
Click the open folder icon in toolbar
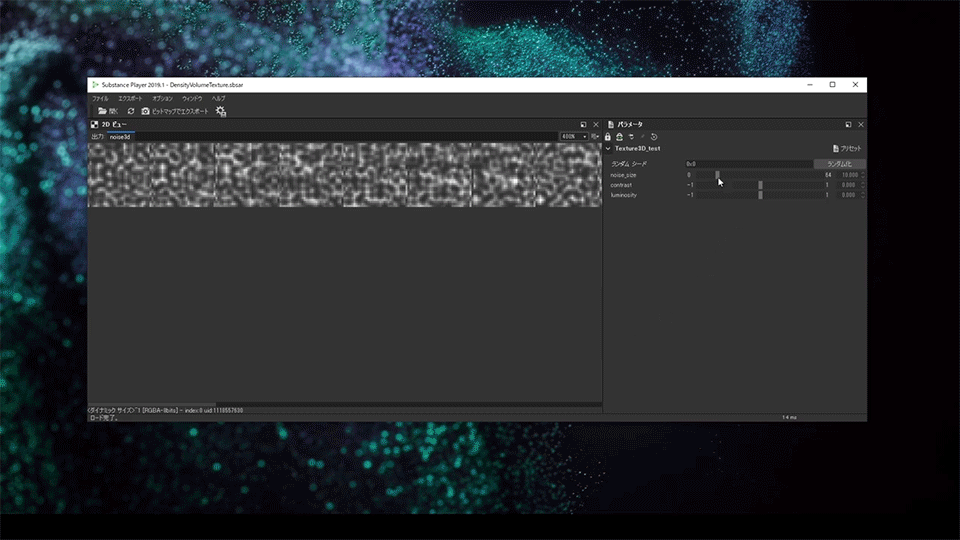tap(102, 111)
